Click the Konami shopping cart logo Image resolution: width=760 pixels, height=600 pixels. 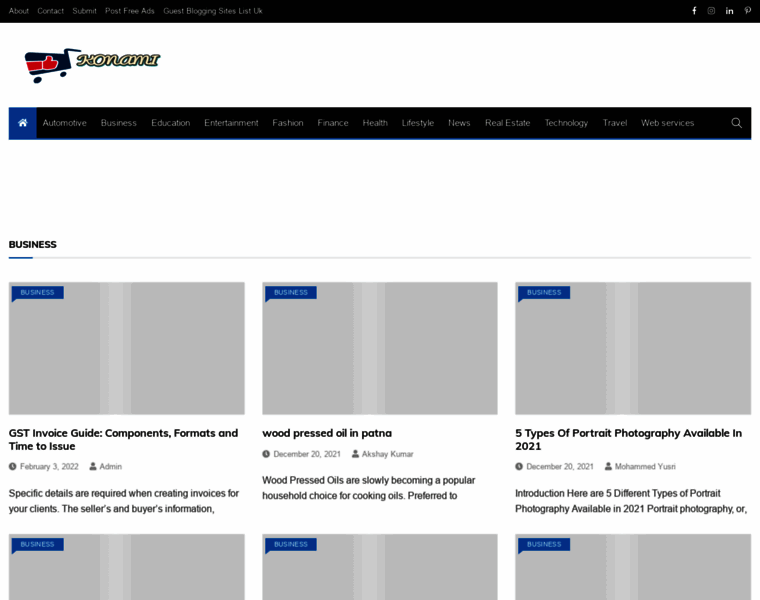click(x=92, y=65)
